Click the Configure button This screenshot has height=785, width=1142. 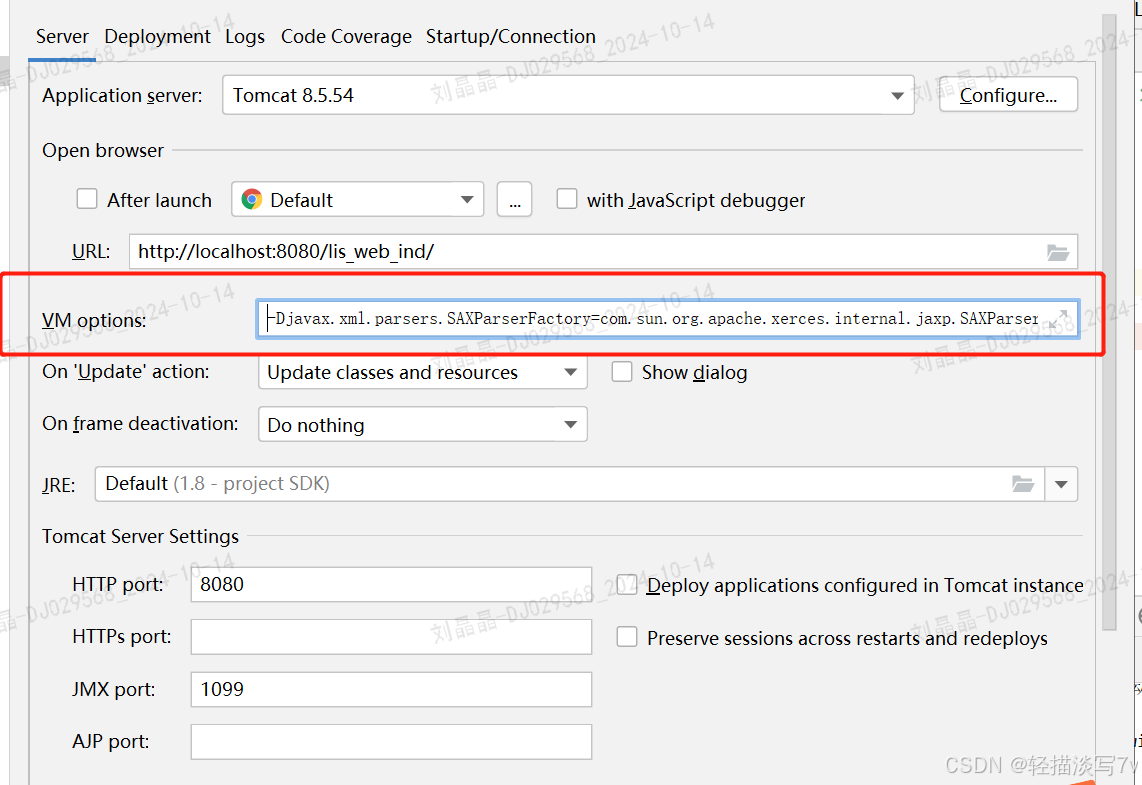(x=1008, y=94)
